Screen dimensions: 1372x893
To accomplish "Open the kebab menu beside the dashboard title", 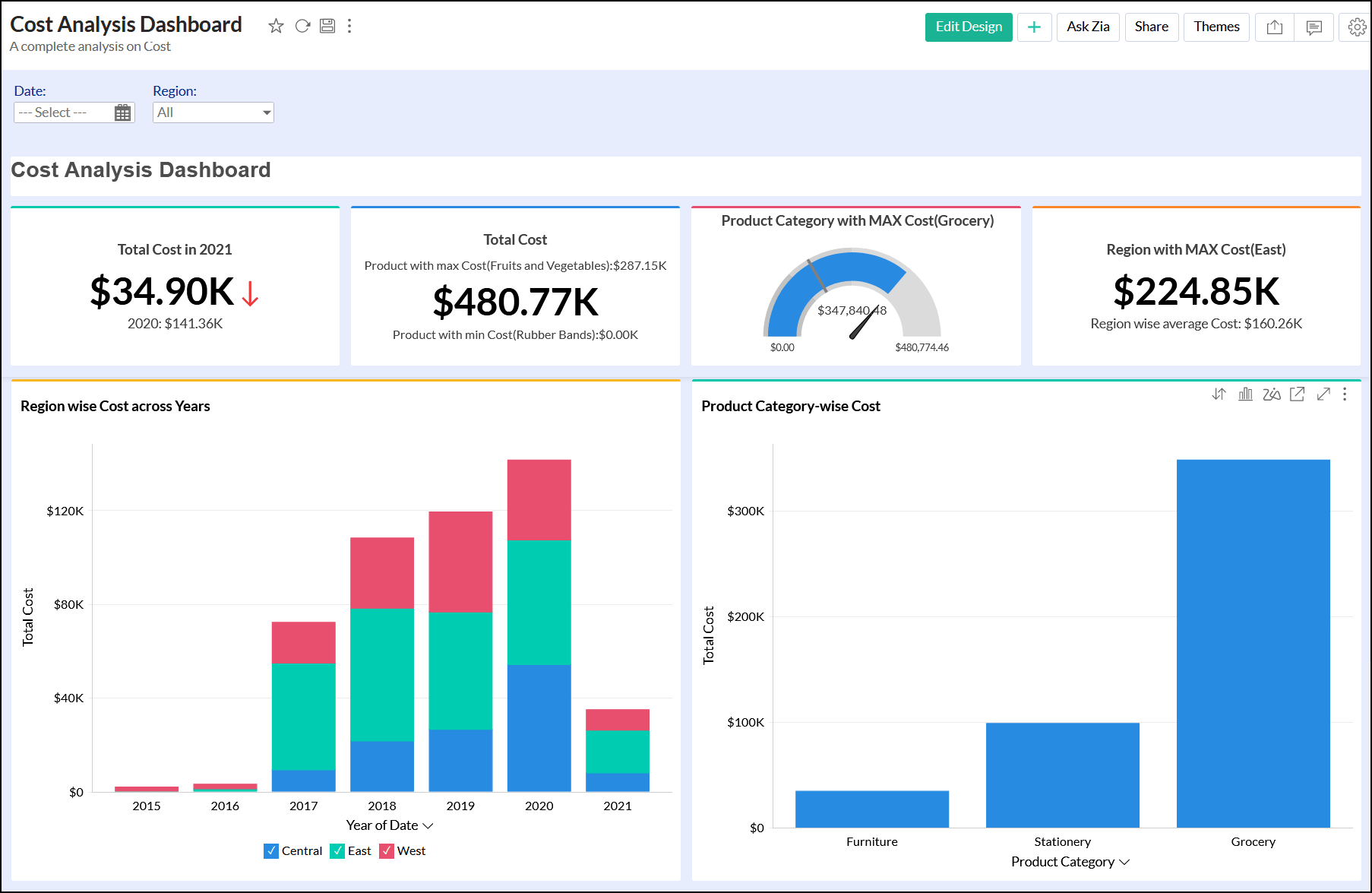I will click(x=349, y=25).
